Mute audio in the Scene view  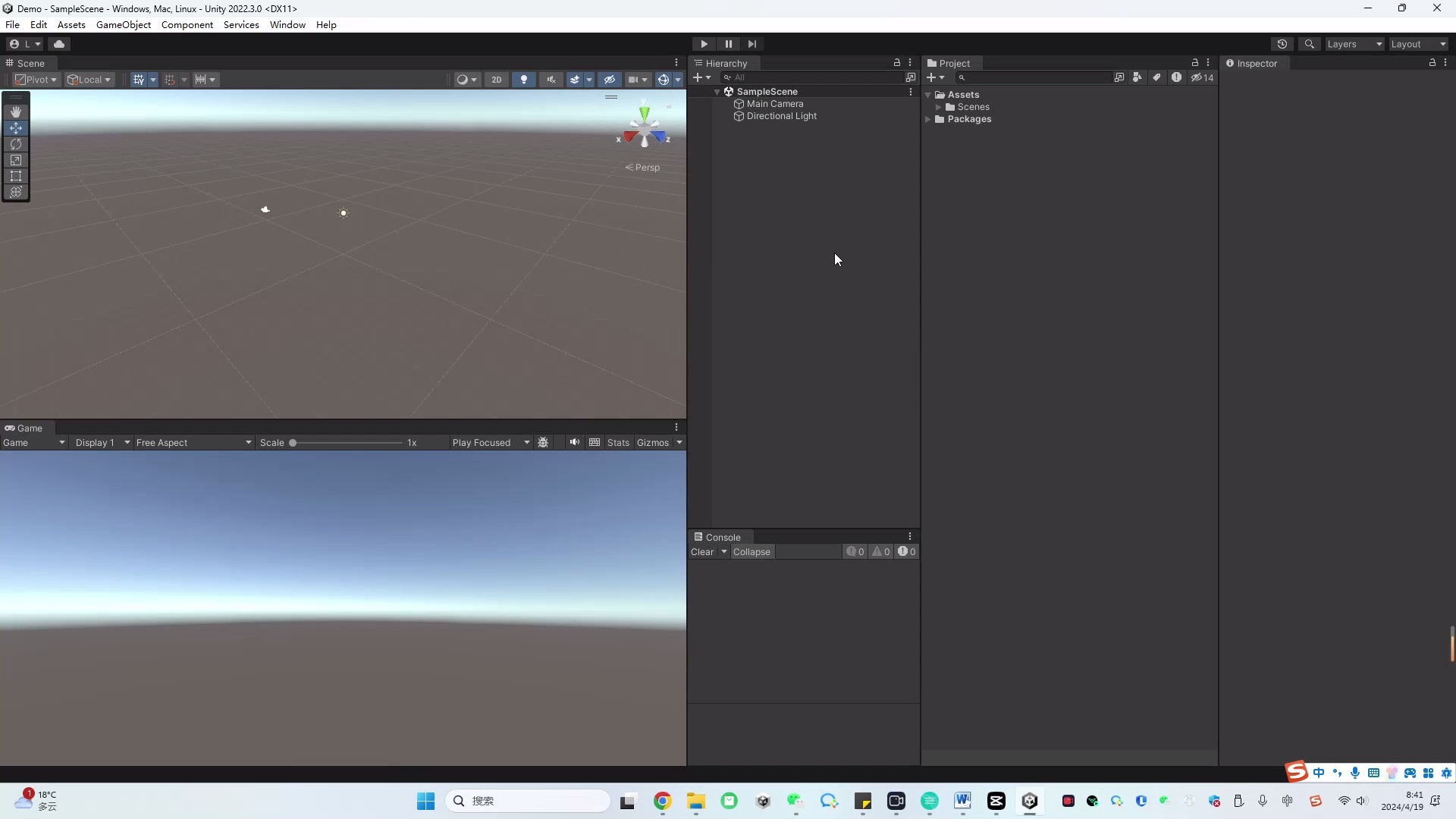tap(551, 80)
